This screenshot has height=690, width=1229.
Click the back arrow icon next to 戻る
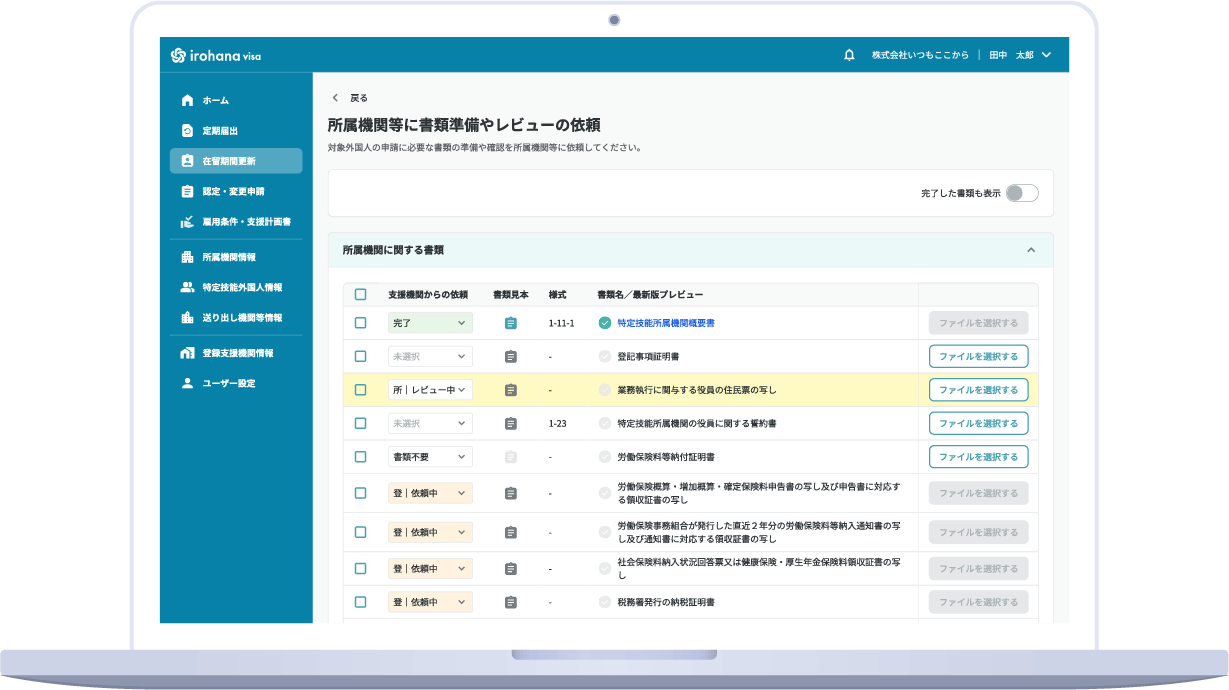click(335, 98)
